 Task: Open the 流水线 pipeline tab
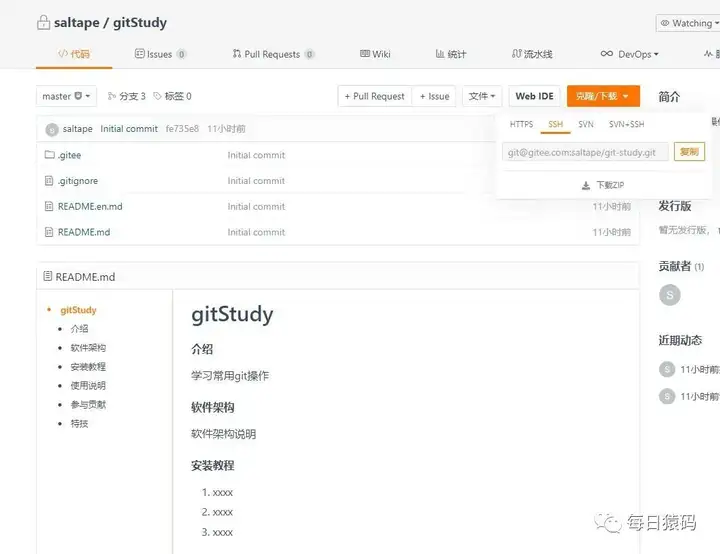pyautogui.click(x=532, y=54)
